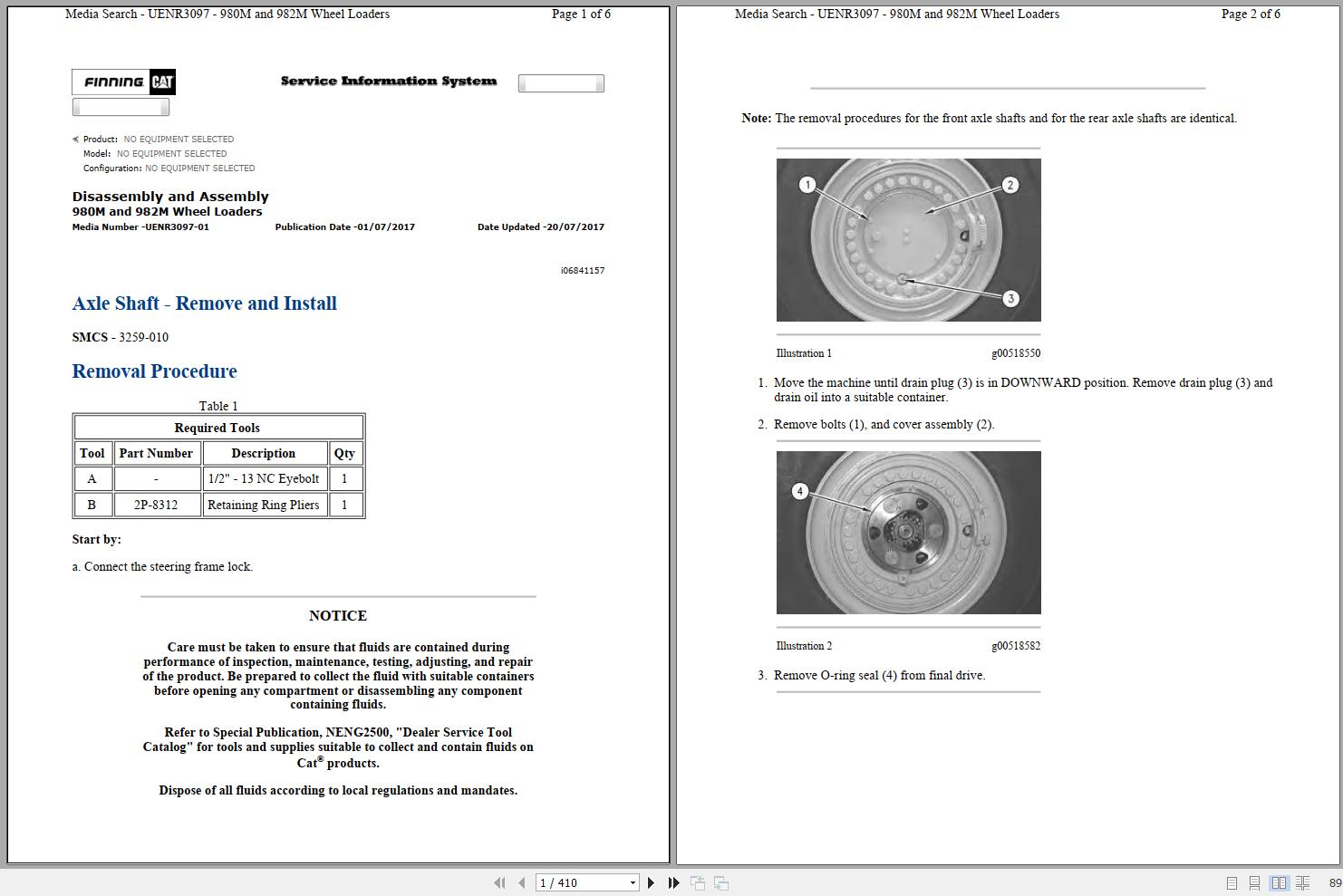Switch to single page view layout

point(1232,882)
